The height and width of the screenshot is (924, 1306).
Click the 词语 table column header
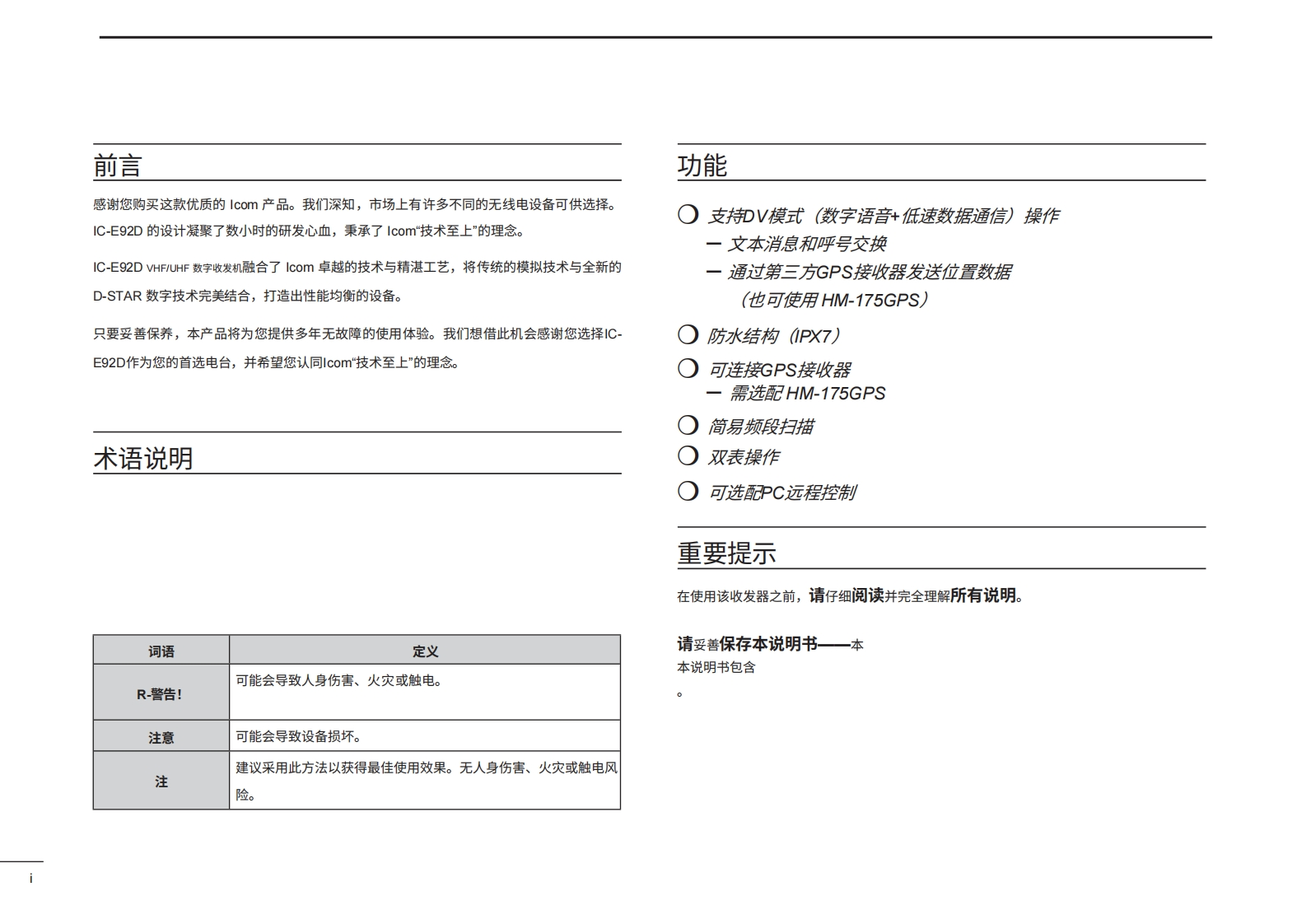click(x=161, y=651)
